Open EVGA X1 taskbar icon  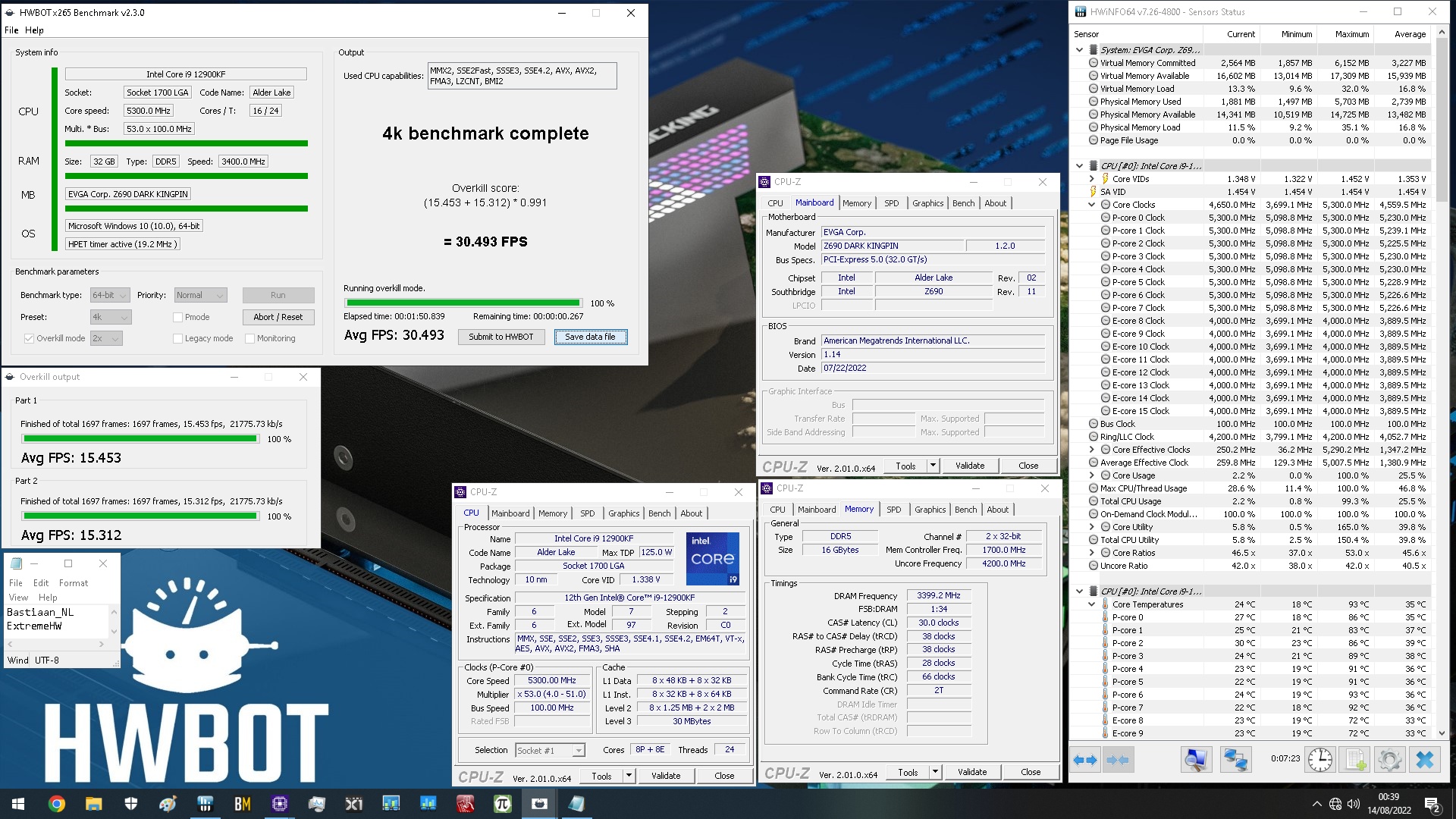[354, 804]
